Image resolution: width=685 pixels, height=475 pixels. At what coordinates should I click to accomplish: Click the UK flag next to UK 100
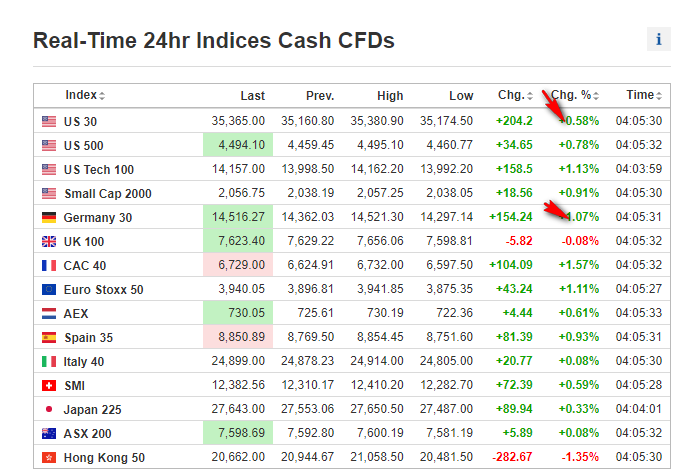tap(49, 241)
